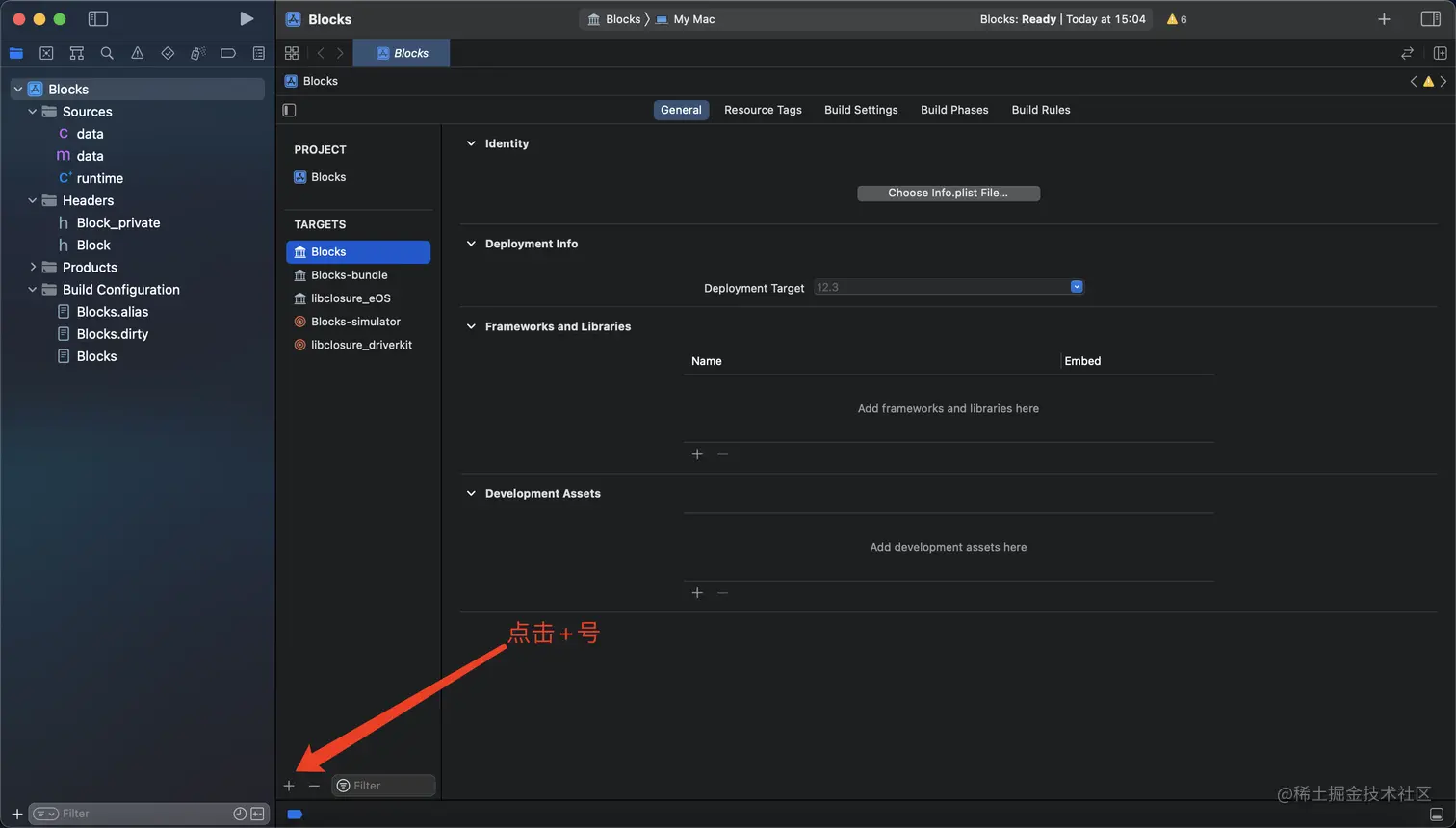Collapse the Sources group

33,112
